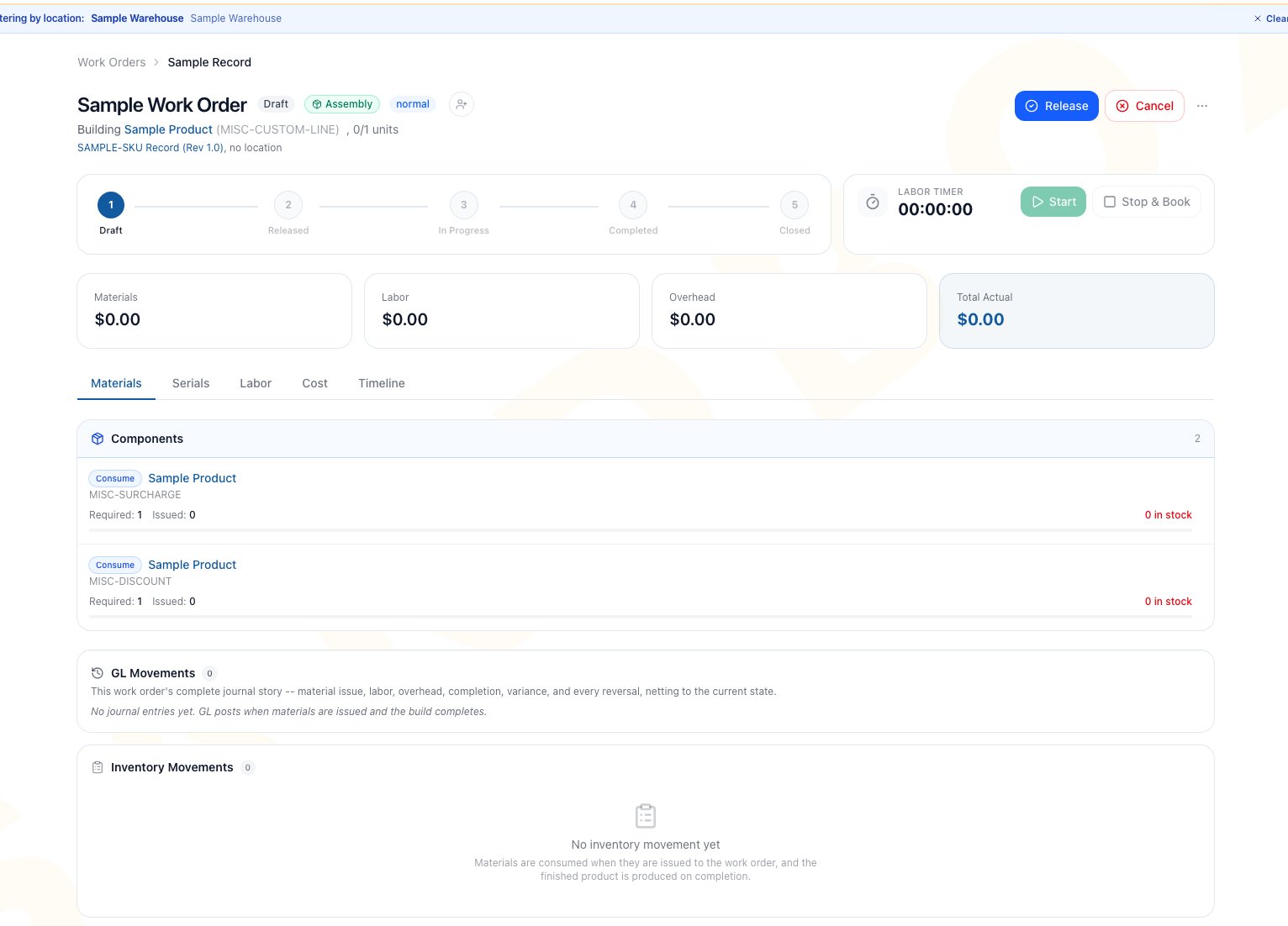Clear the location filter
This screenshot has height=926, width=1288.
click(1270, 18)
